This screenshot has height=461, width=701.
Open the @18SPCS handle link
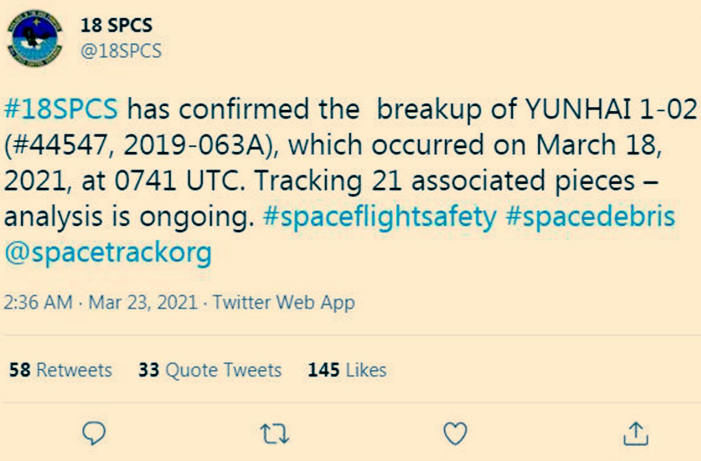[x=120, y=50]
